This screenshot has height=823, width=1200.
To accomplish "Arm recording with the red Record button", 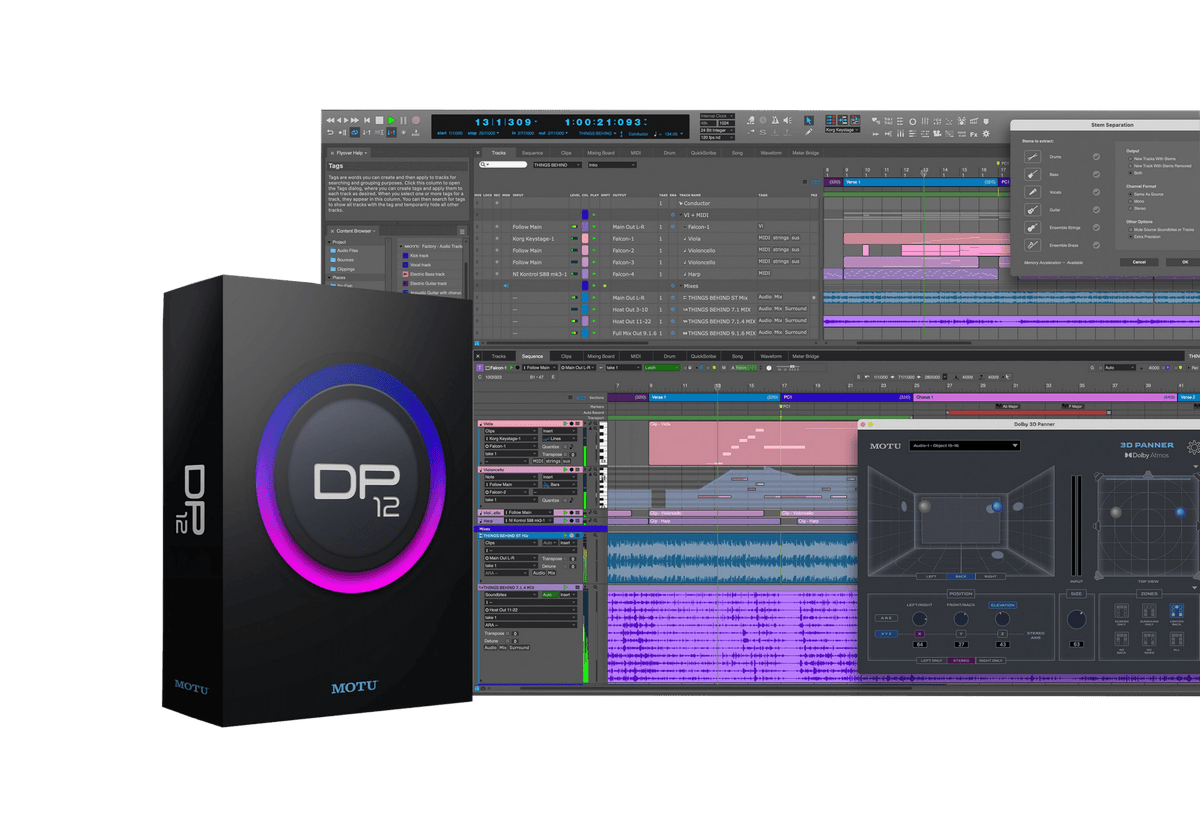I will [x=416, y=120].
